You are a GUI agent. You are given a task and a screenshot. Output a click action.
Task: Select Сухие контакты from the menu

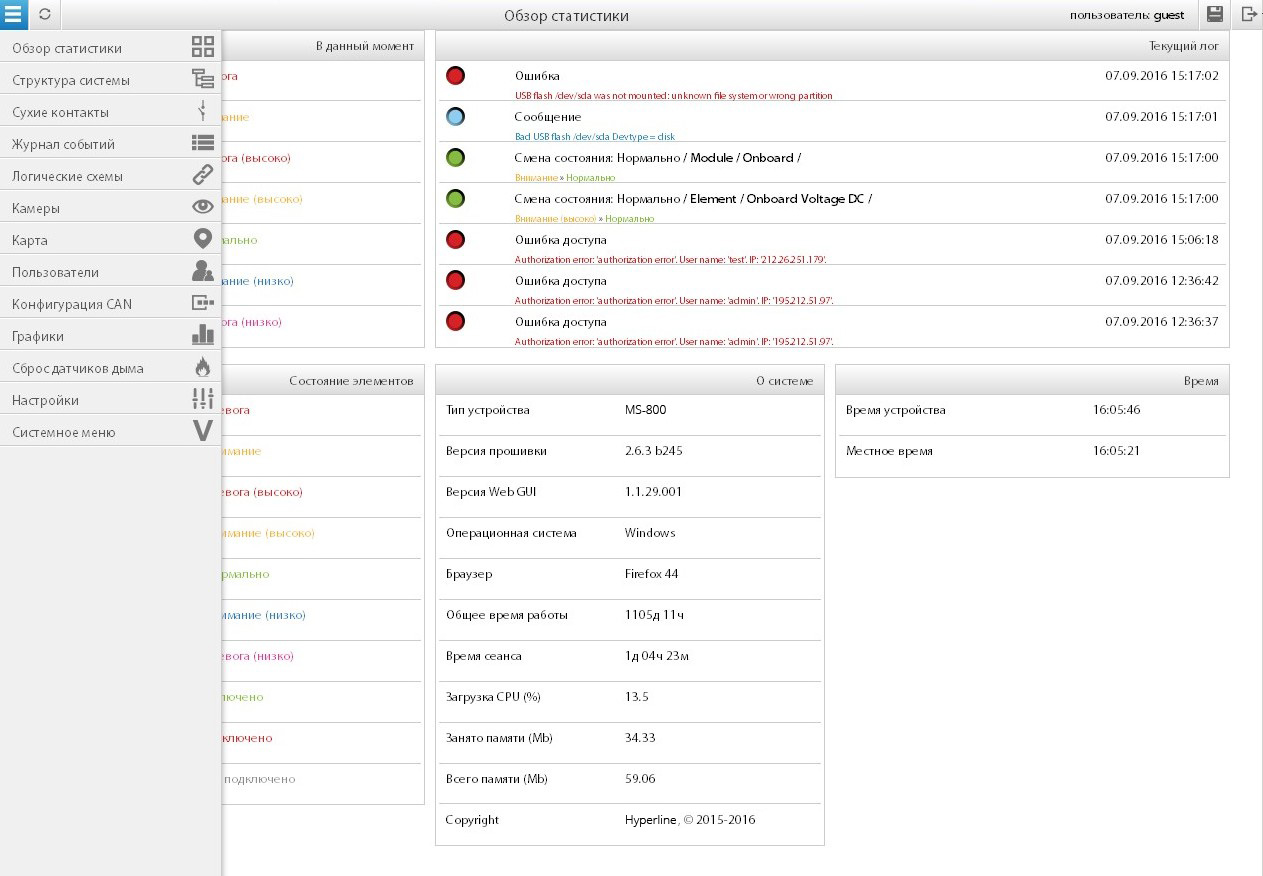[x=110, y=111]
